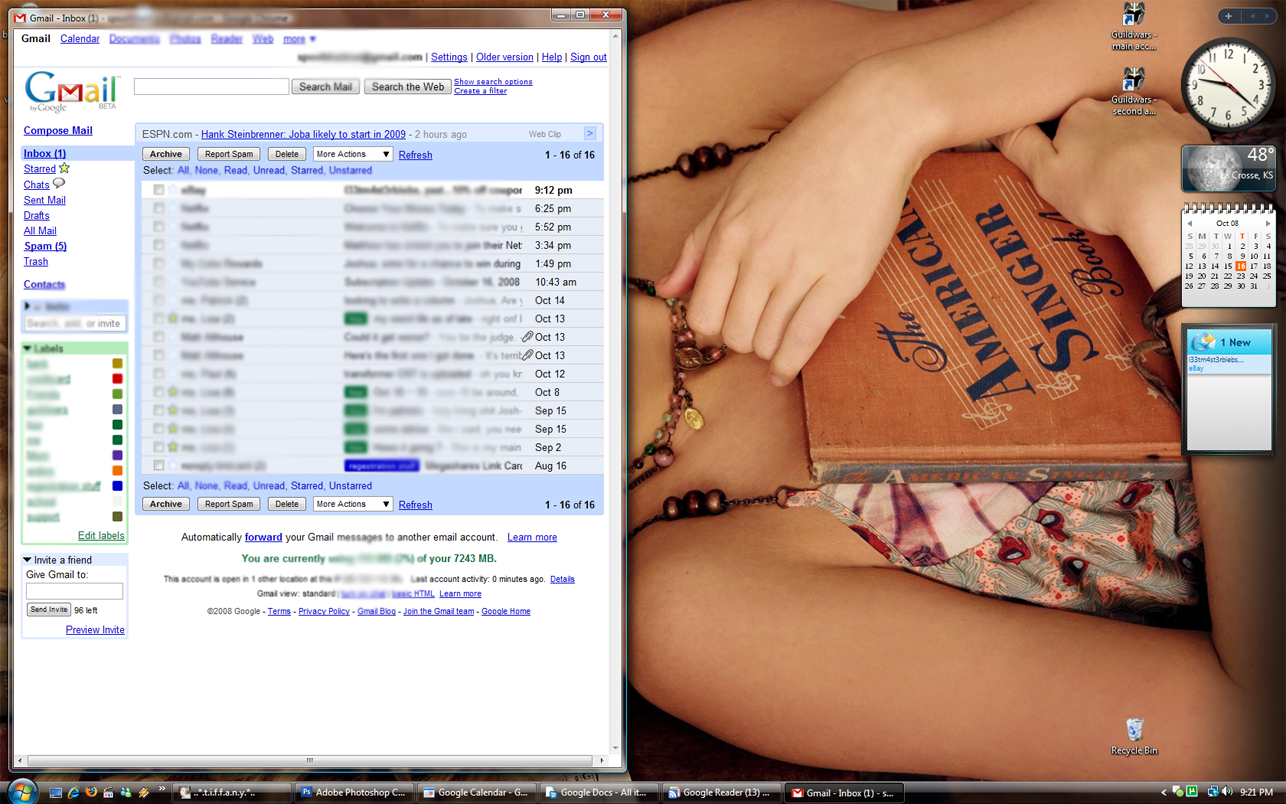The image size is (1286, 804).
Task: Click the red label color swatch
Action: (x=117, y=379)
